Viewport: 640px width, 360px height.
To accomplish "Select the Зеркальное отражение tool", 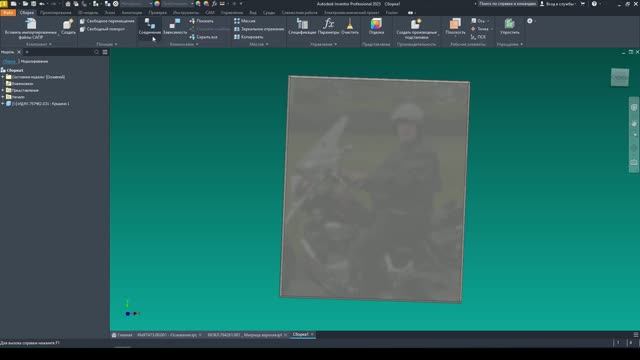I will [x=259, y=29].
